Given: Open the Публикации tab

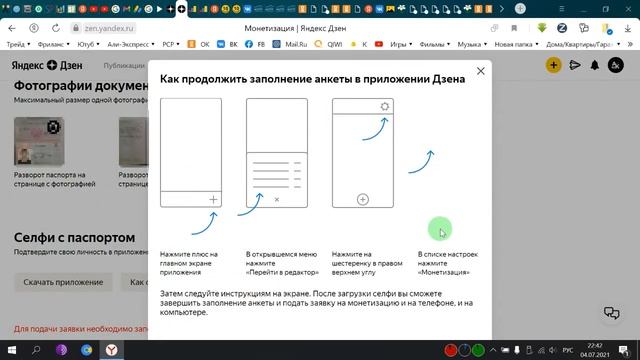Looking at the screenshot, I should point(124,65).
